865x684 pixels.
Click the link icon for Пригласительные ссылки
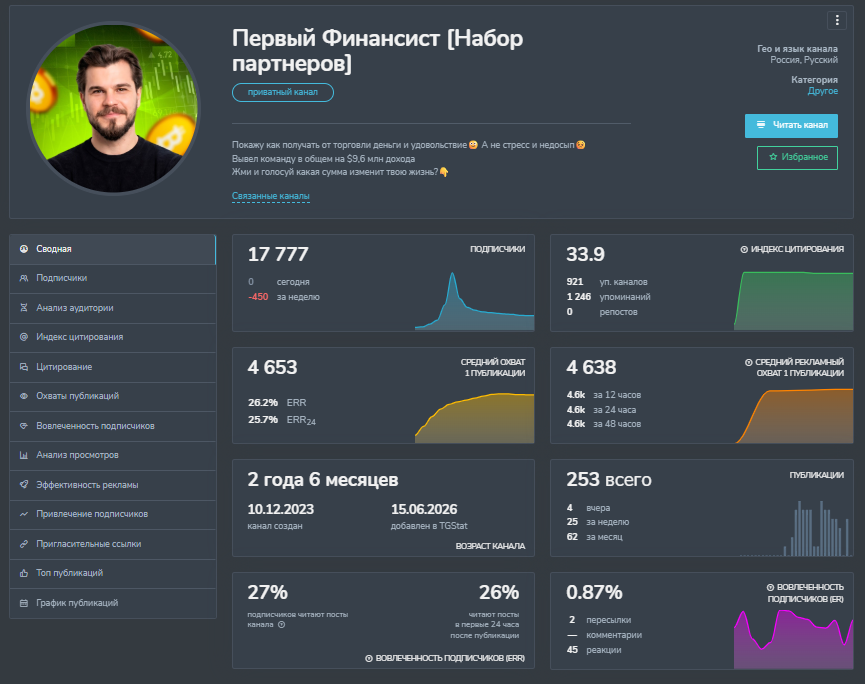pyautogui.click(x=24, y=544)
